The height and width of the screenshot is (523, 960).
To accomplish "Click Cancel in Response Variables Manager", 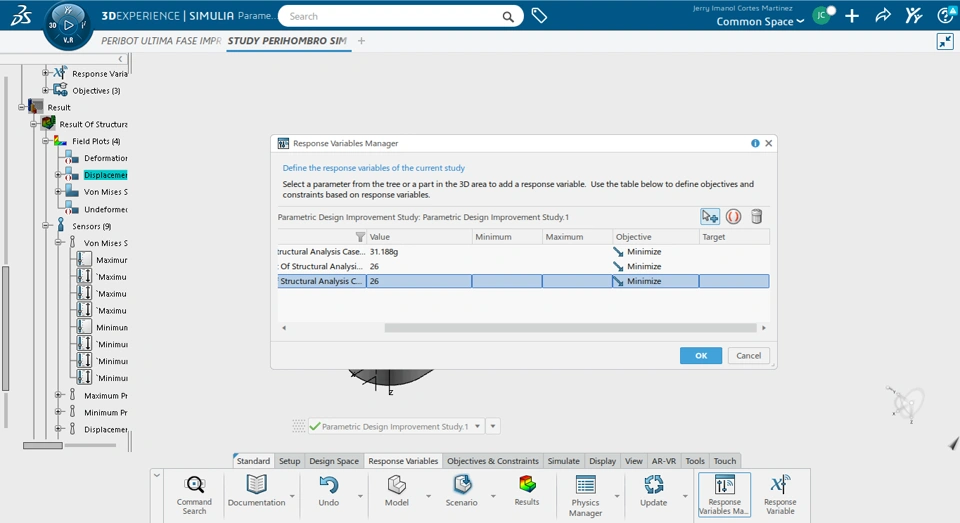I will coord(748,355).
